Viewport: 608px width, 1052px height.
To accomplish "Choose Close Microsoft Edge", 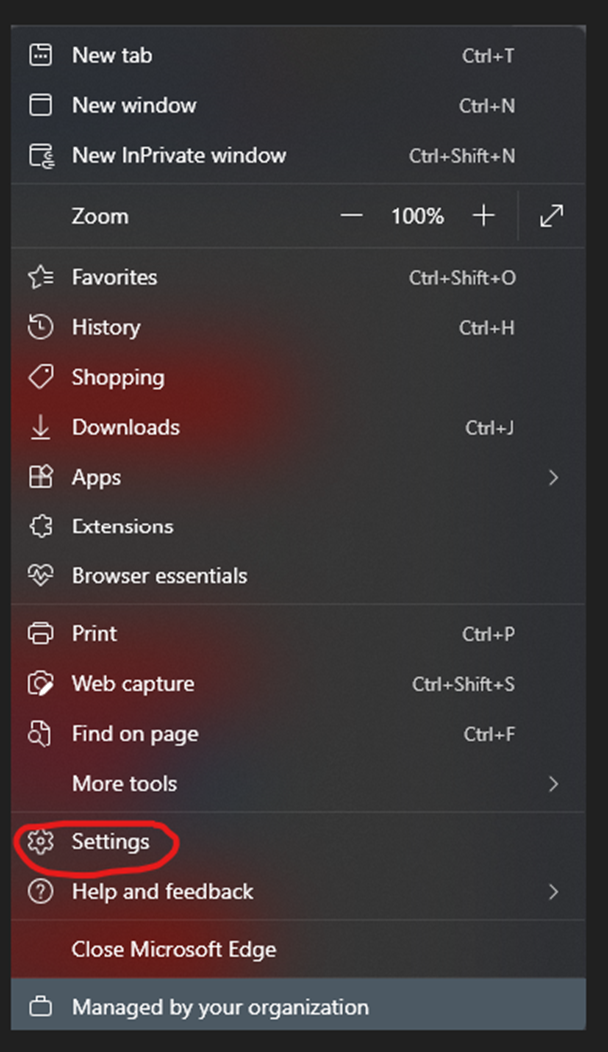I will click(x=298, y=949).
